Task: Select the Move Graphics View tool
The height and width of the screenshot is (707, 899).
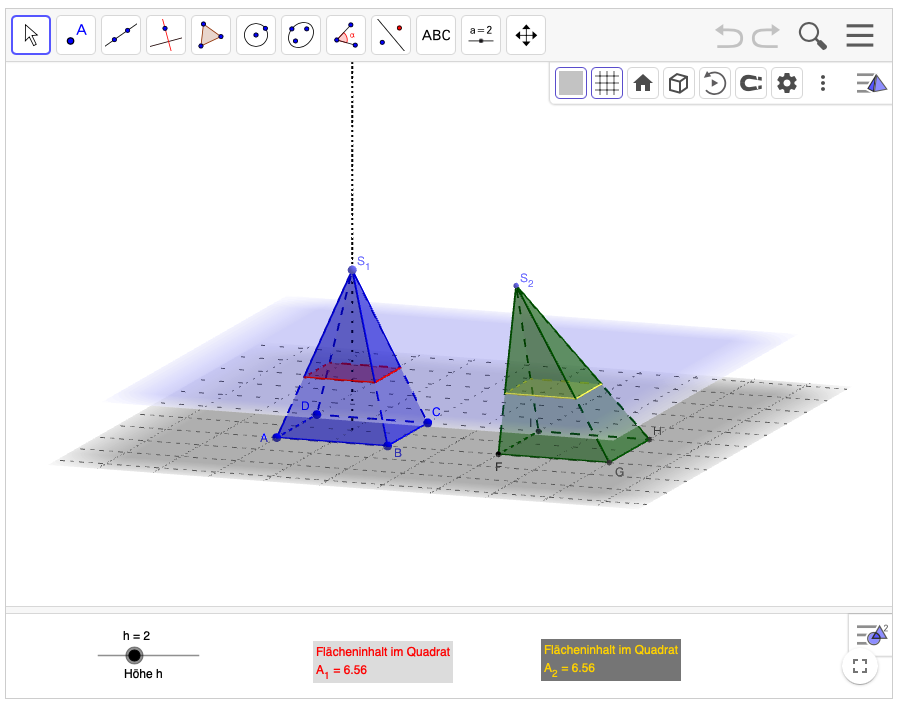Action: point(526,35)
